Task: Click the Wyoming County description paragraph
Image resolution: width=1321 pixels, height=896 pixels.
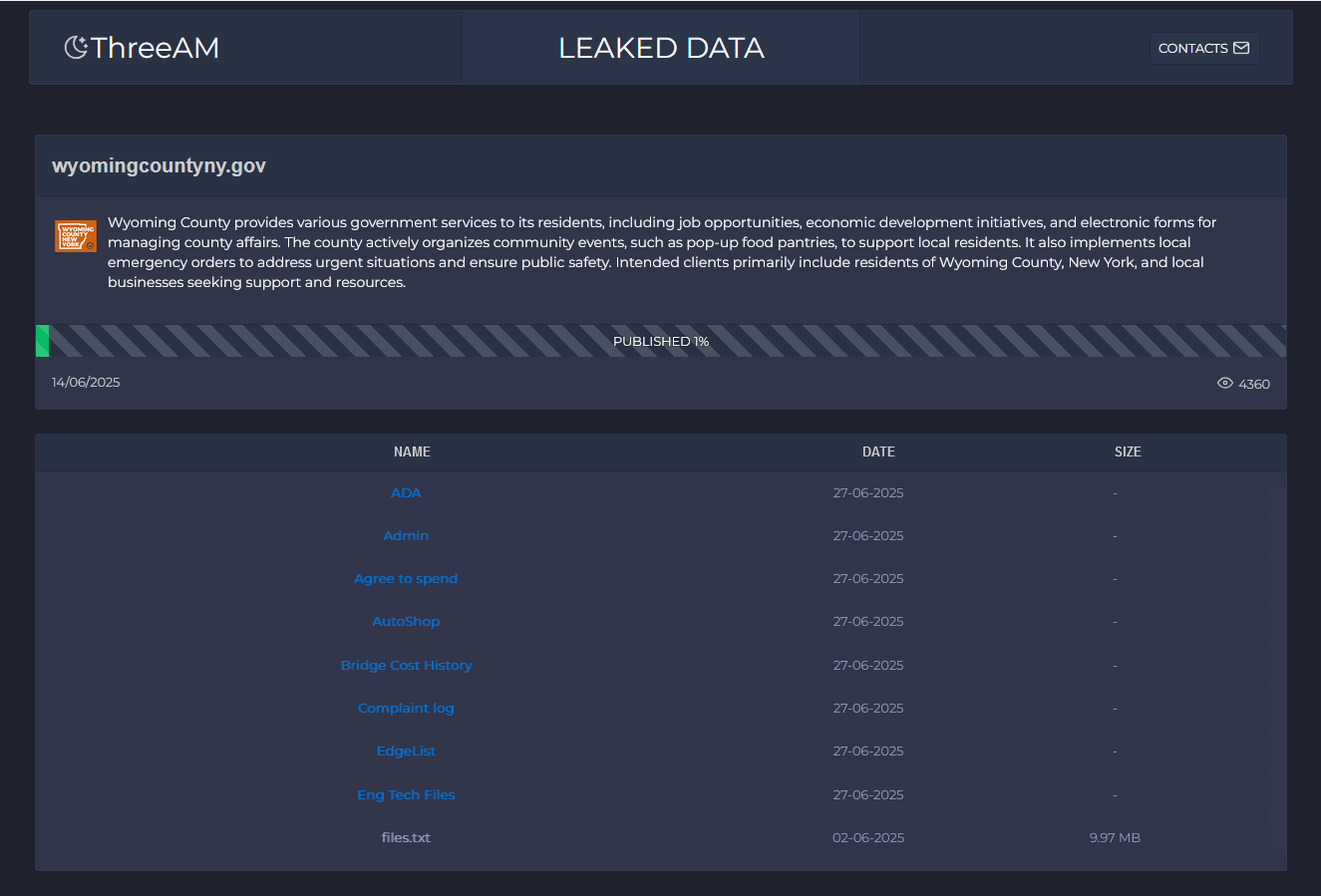Action: [x=662, y=252]
